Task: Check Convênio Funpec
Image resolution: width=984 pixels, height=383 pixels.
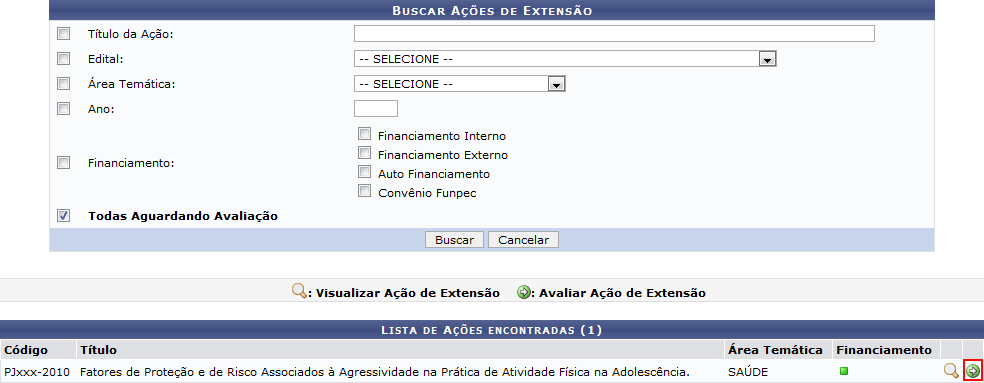Action: [x=364, y=190]
